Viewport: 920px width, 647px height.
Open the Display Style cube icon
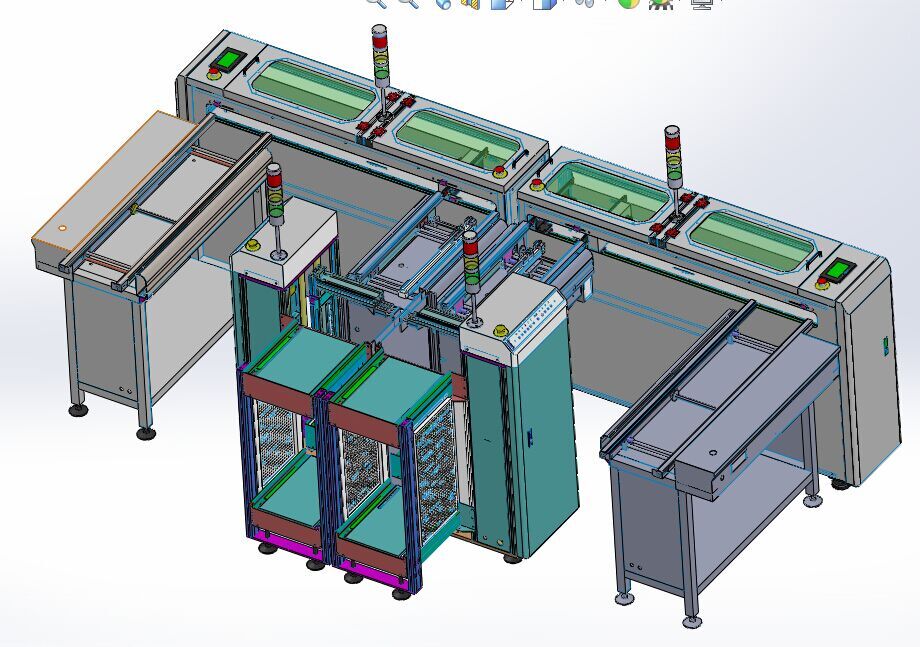coord(543,4)
